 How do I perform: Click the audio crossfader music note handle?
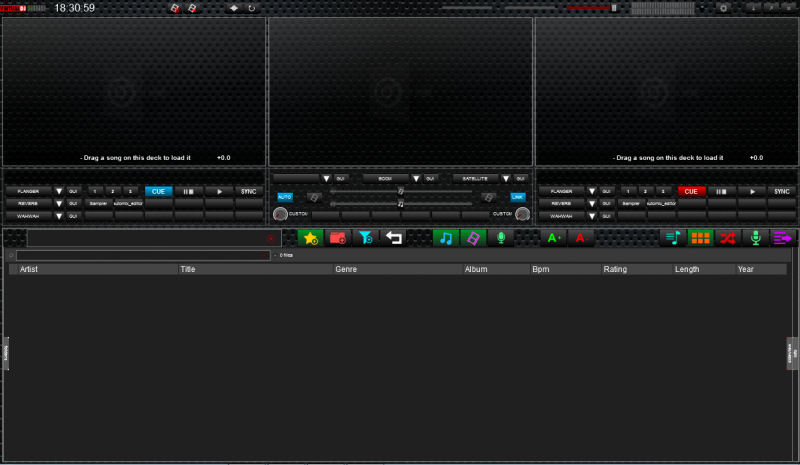(x=401, y=204)
